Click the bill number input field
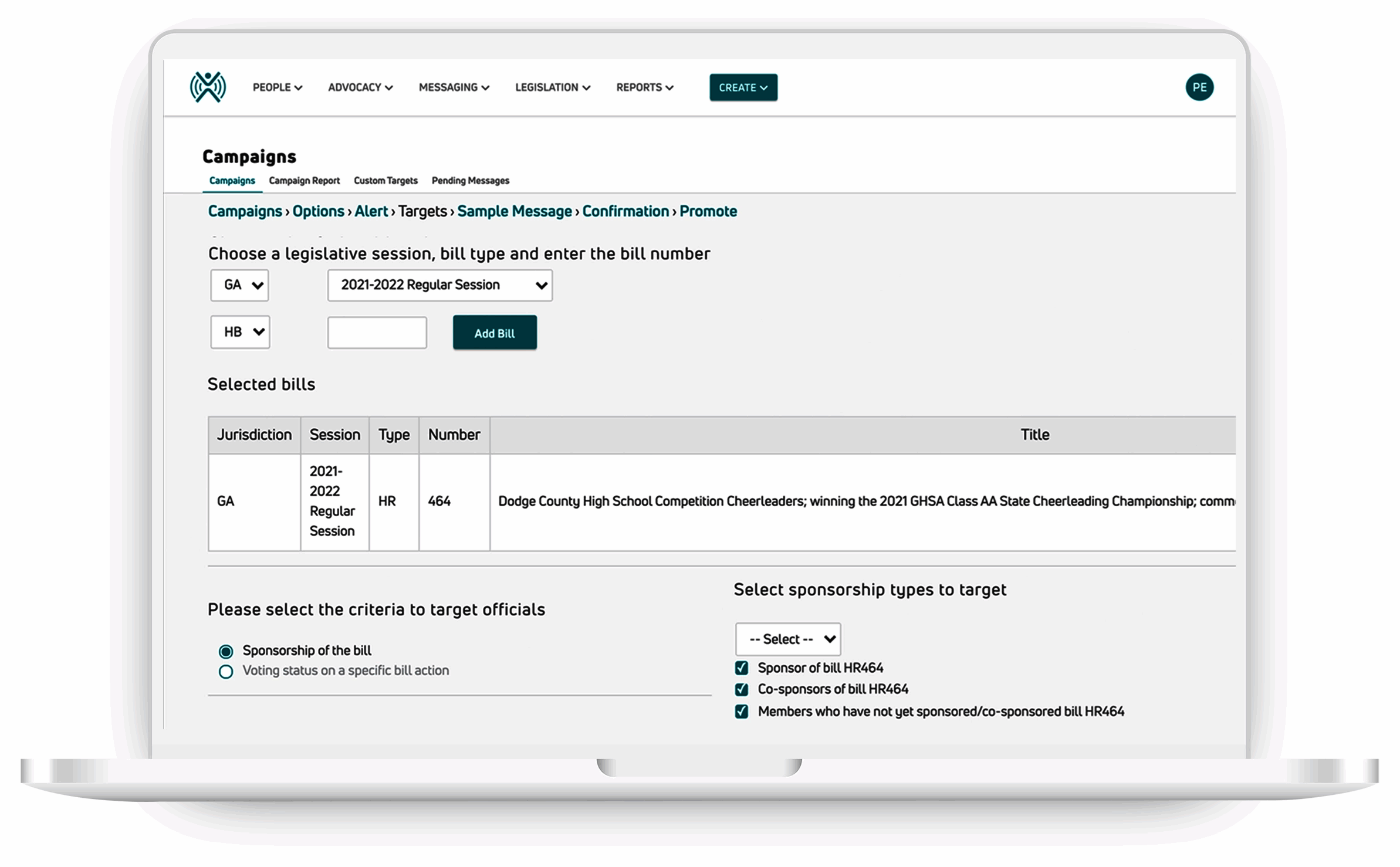This screenshot has width=1400, height=867. click(377, 332)
